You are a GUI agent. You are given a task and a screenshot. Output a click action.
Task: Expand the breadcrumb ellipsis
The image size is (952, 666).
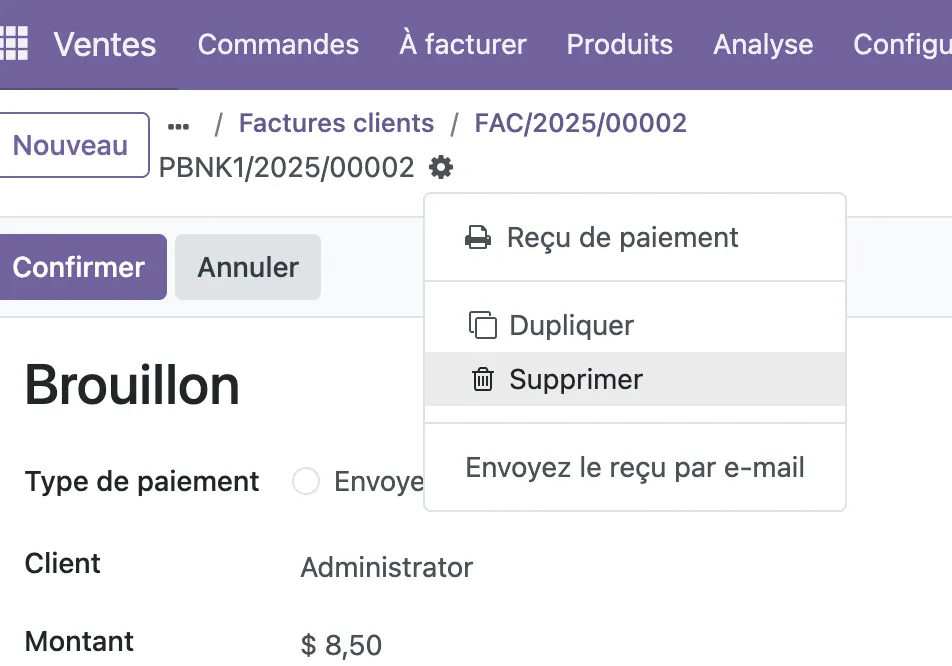pyautogui.click(x=178, y=126)
